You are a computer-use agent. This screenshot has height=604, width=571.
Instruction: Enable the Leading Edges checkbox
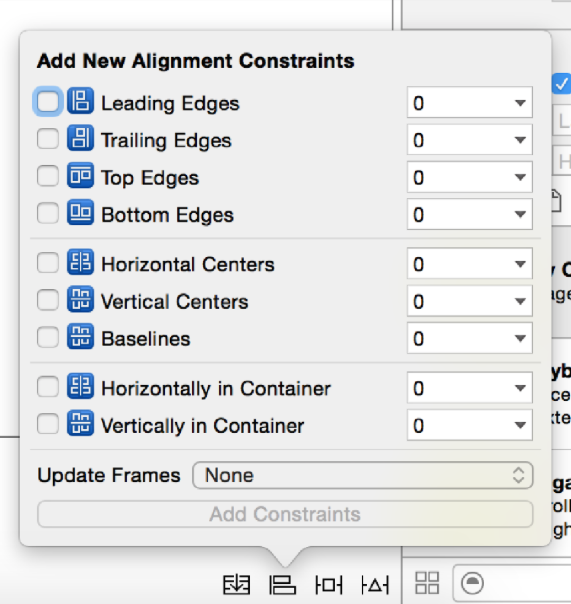48,102
